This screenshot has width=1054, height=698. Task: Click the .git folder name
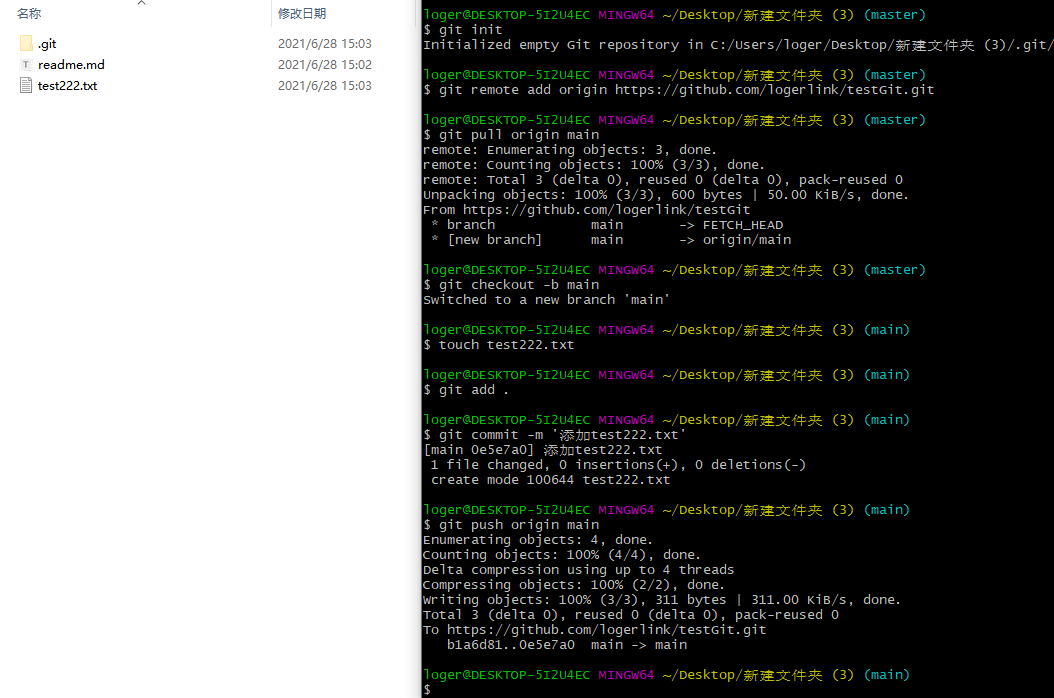coord(47,44)
